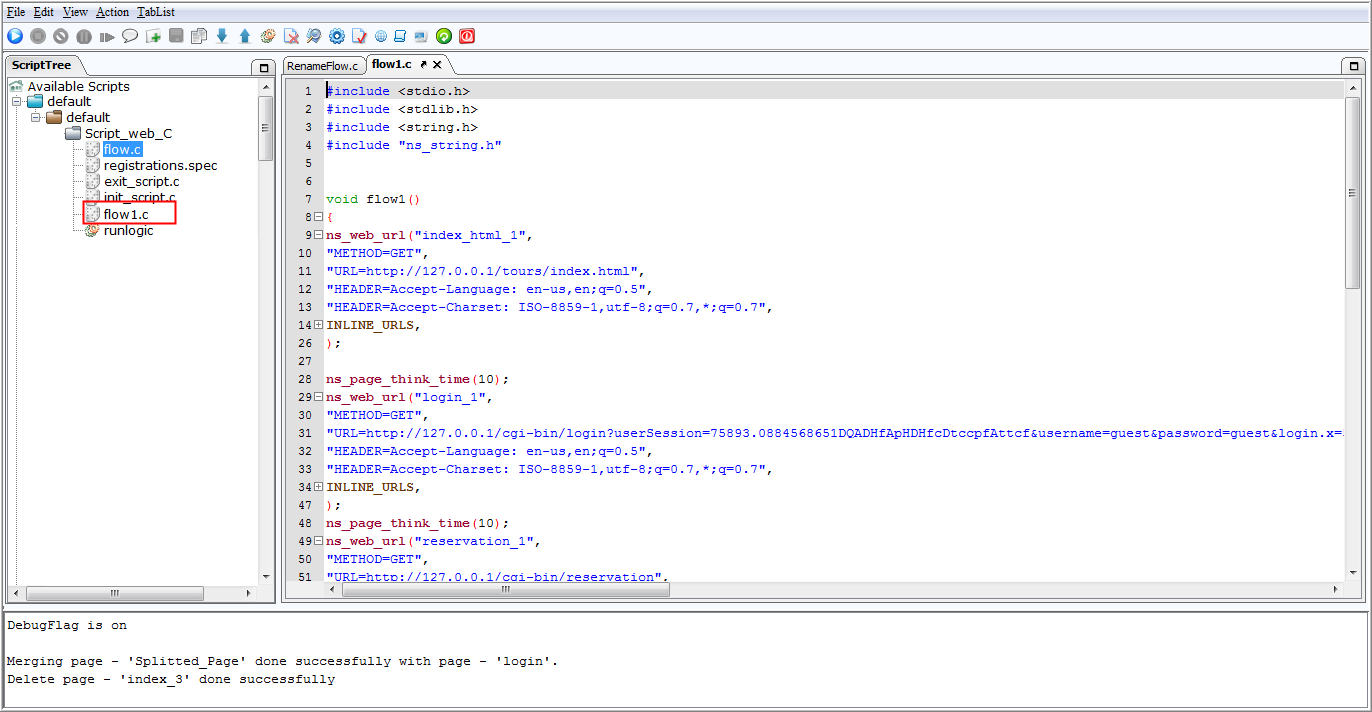
Task: Expand INLINE_URLS fold at line 14
Action: click(318, 325)
